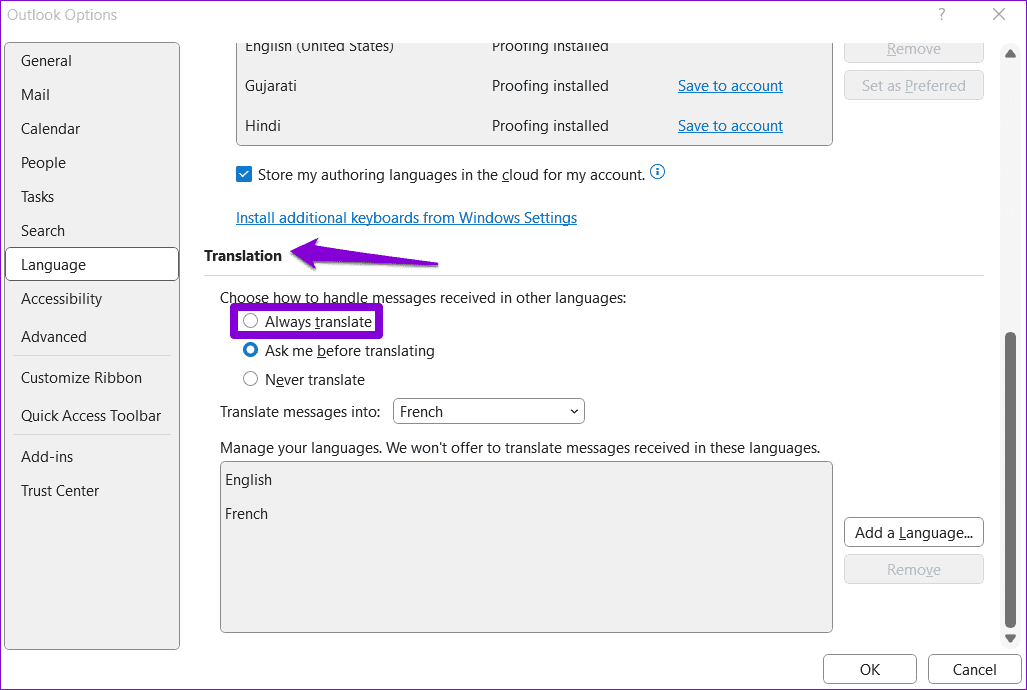Select the Gujarati authoring language row
The height and width of the screenshot is (690, 1027).
[534, 86]
